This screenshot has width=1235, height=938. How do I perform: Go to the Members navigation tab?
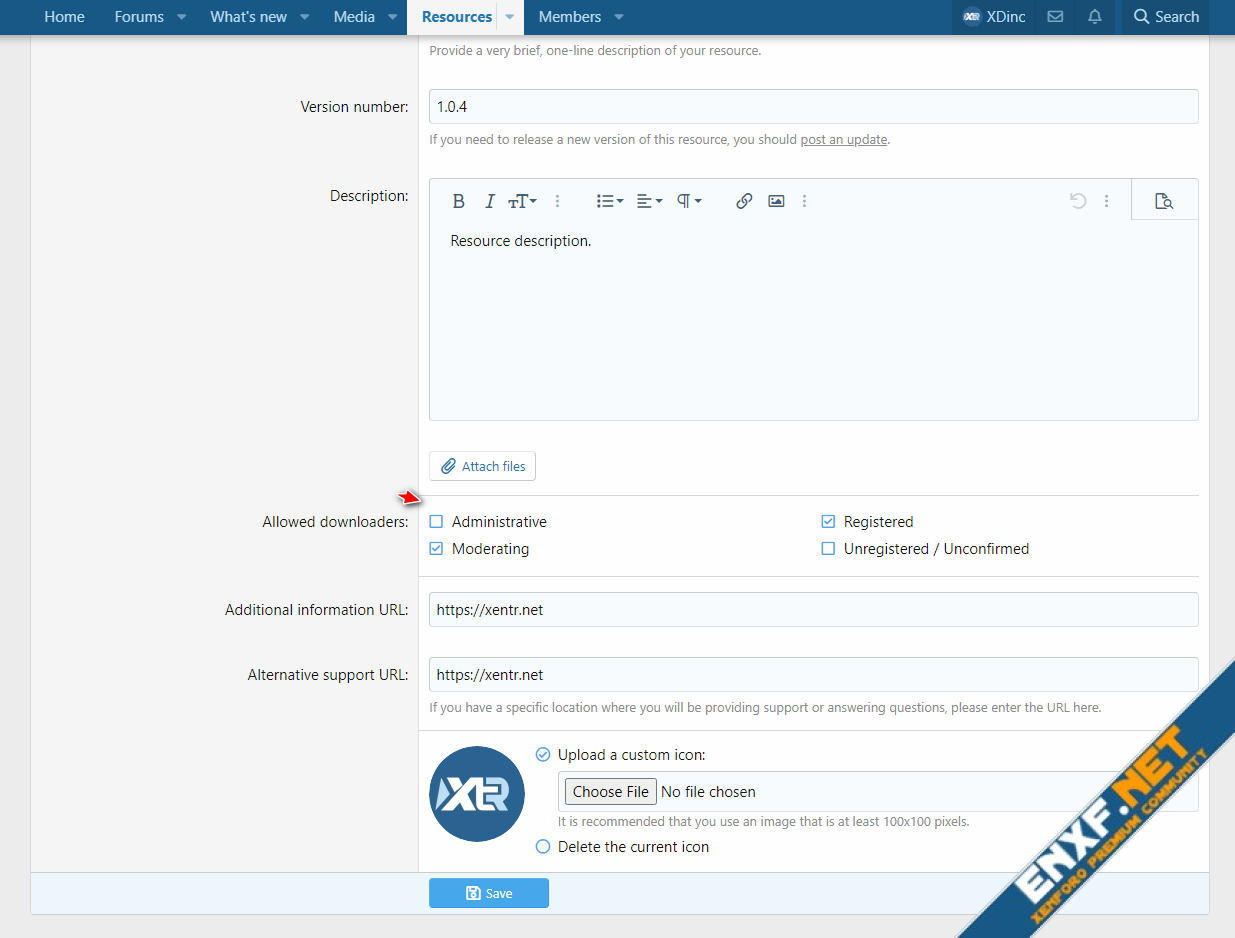[569, 17]
